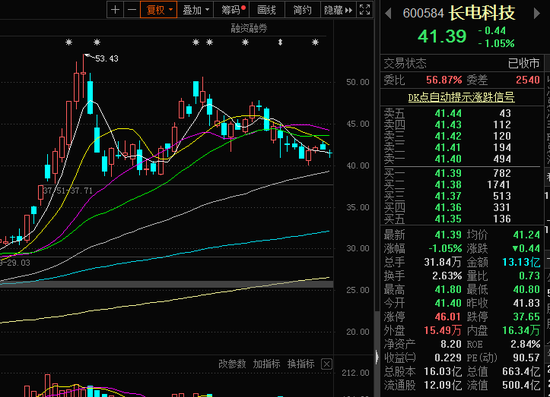This screenshot has height=397, width=550.
Task: Click 金额 value 13.13亿
Action: (x=521, y=262)
